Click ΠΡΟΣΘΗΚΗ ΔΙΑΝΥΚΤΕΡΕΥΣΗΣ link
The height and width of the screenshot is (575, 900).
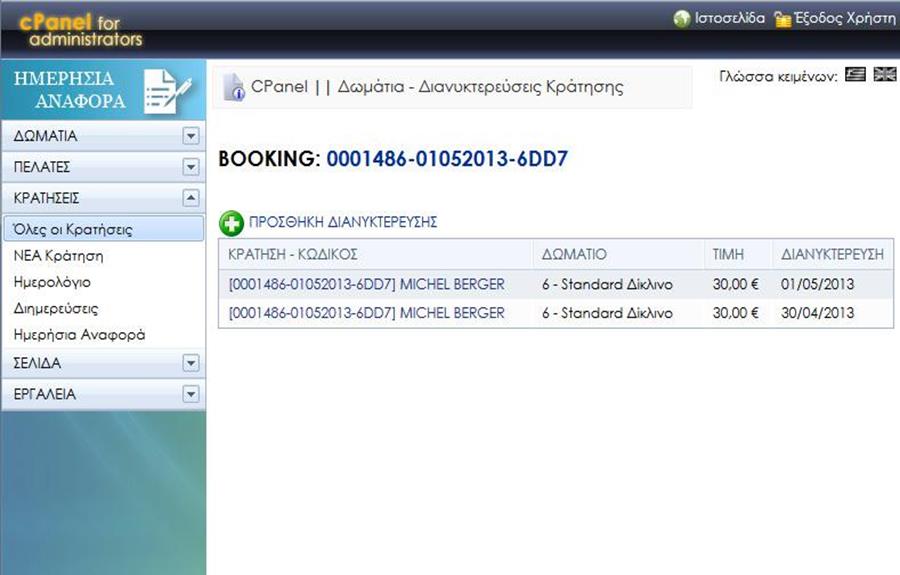click(343, 222)
